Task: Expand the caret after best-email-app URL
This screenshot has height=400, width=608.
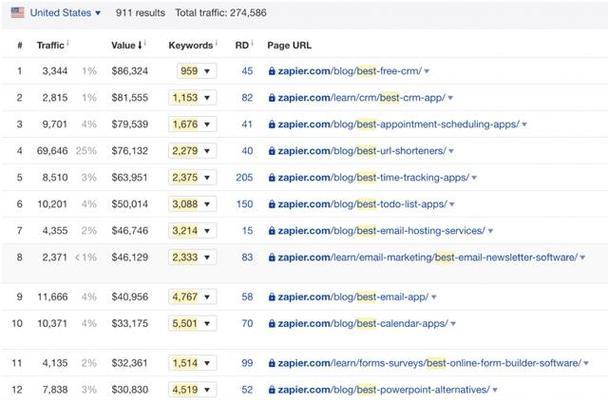Action: [x=434, y=297]
